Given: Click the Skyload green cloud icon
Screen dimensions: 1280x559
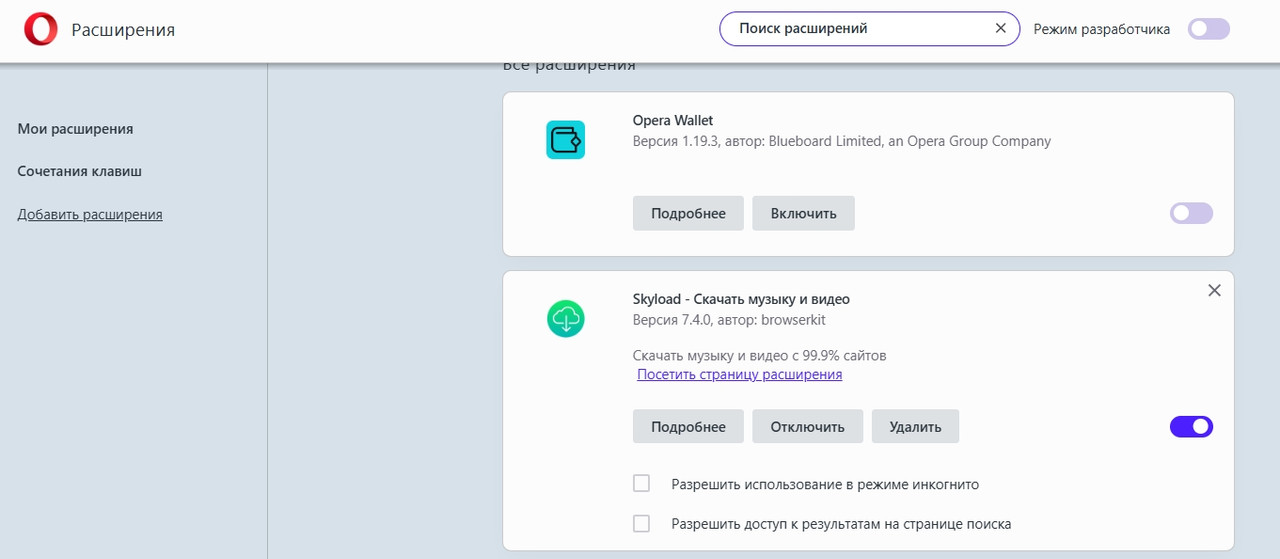Looking at the screenshot, I should (x=565, y=319).
